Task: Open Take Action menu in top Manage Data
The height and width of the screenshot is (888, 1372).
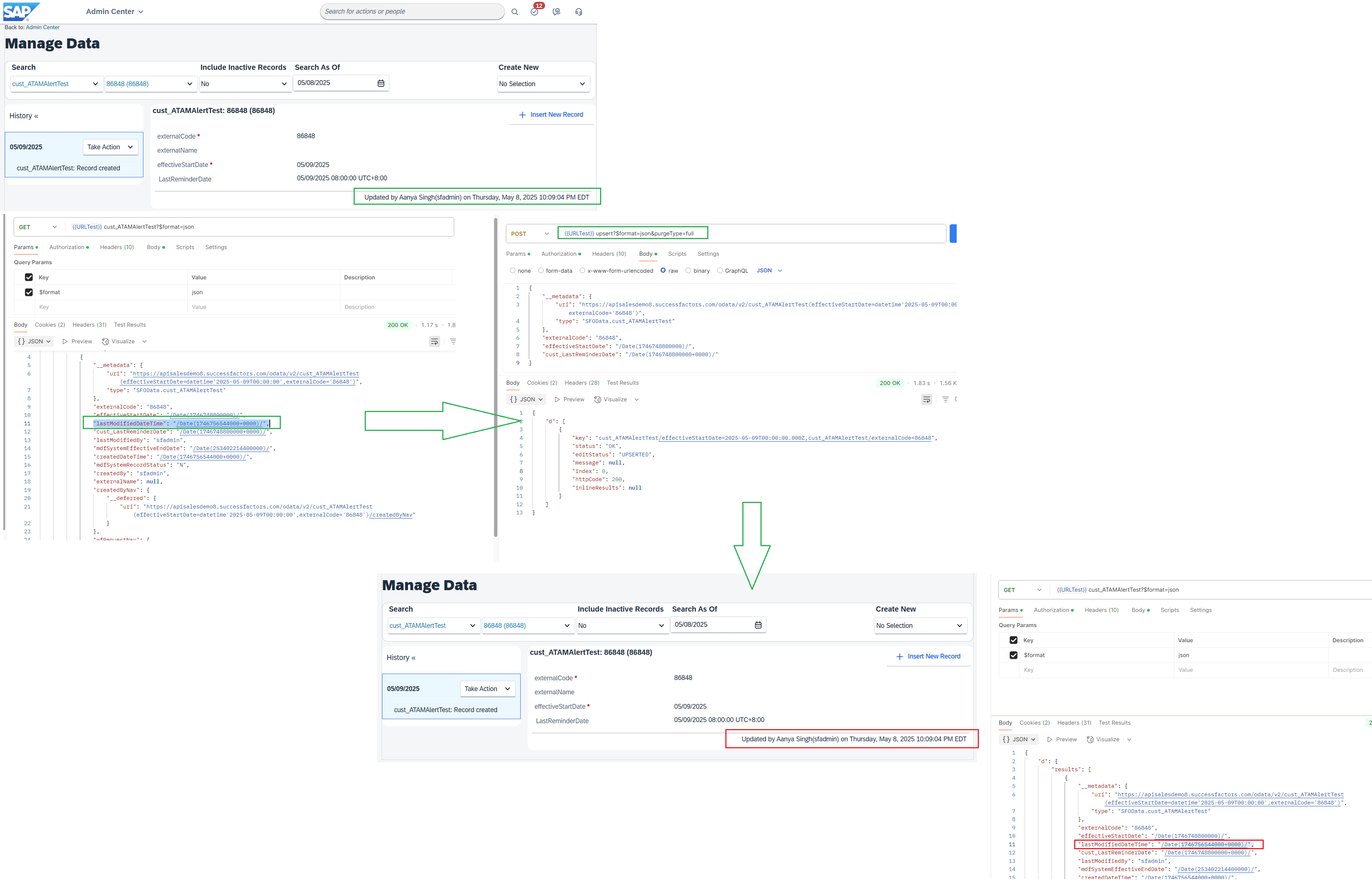Action: (x=110, y=147)
